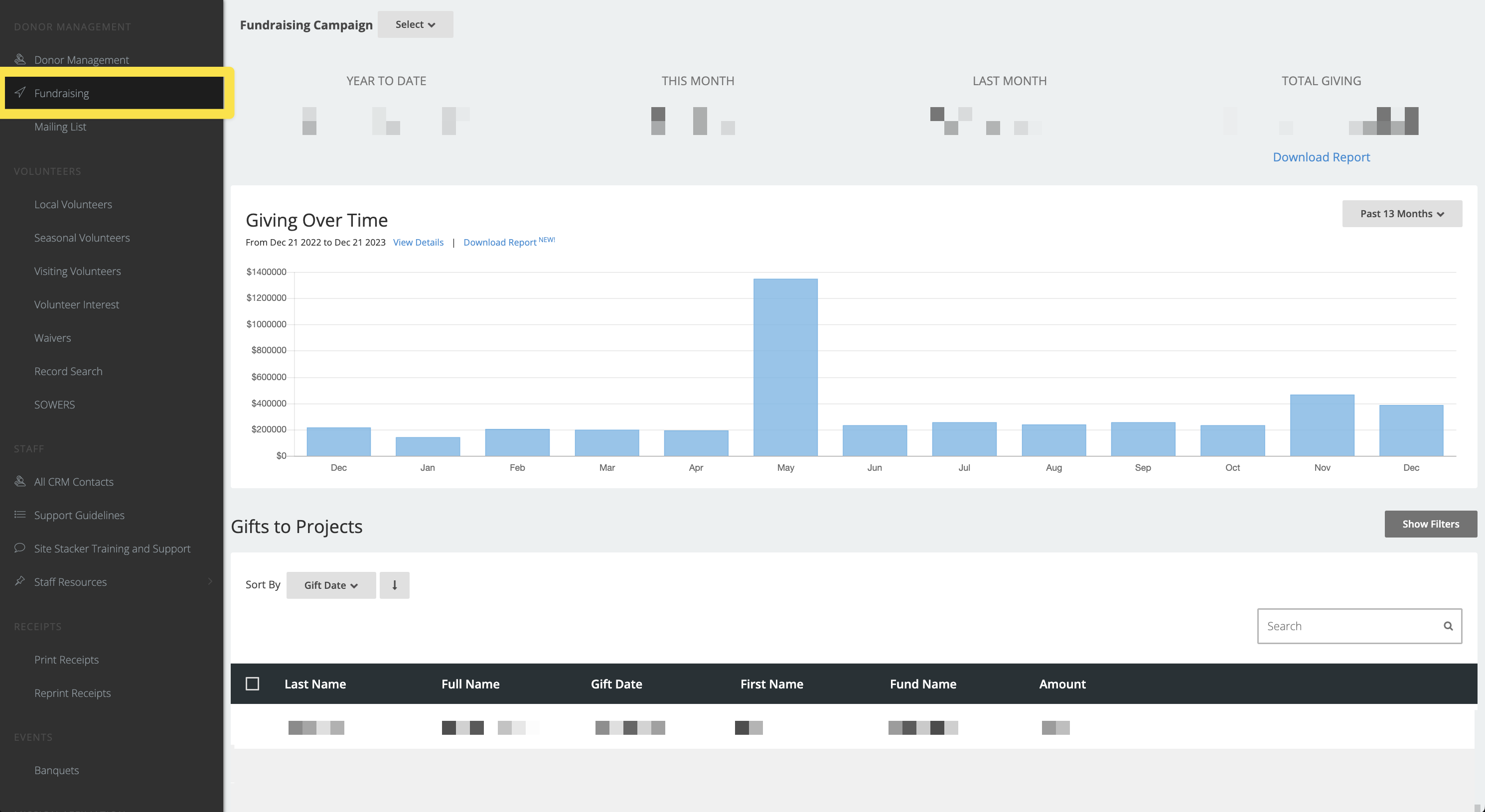This screenshot has height=812, width=1485.
Task: Click the search magnifier icon
Action: (x=1448, y=626)
